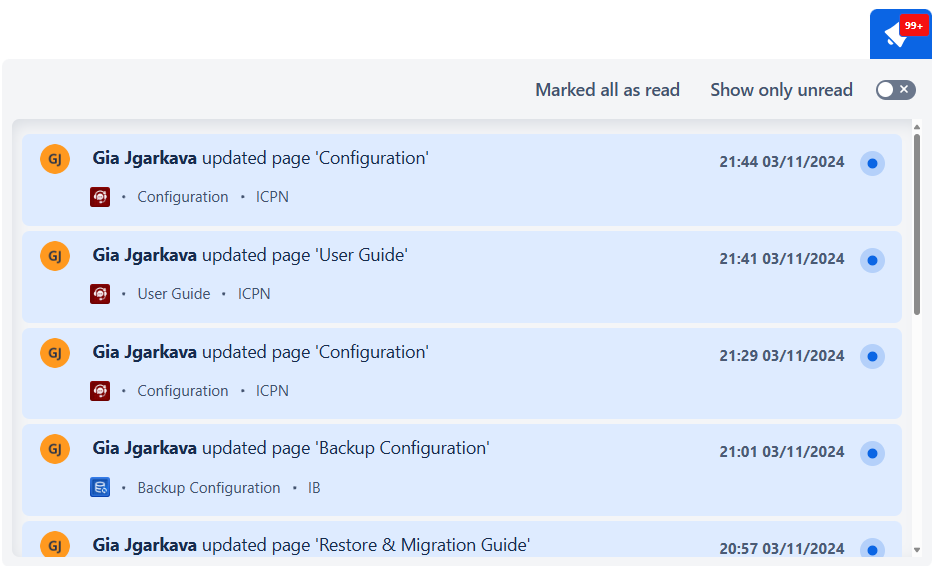
Task: Click timestamp 21:01 03/11/2024
Action: 782,452
